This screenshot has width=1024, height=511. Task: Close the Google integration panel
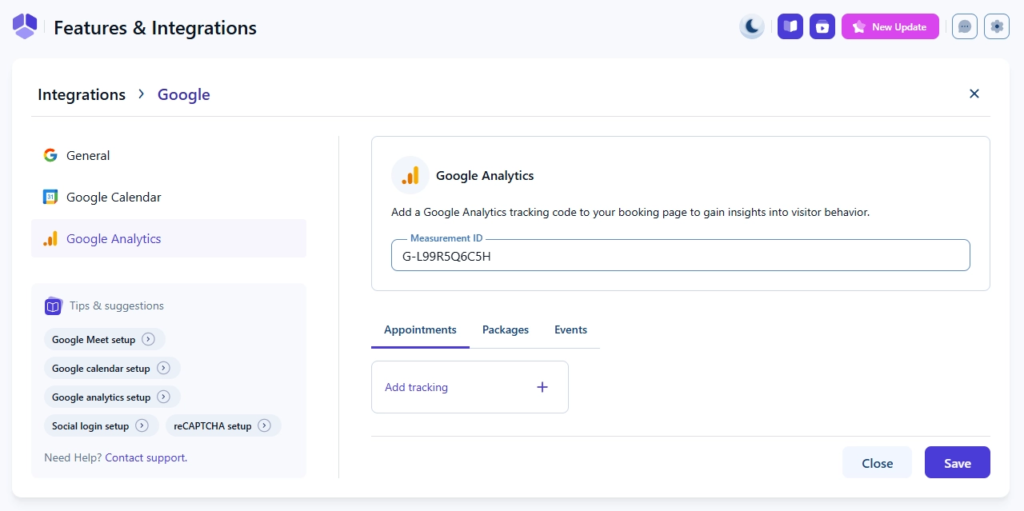[974, 94]
